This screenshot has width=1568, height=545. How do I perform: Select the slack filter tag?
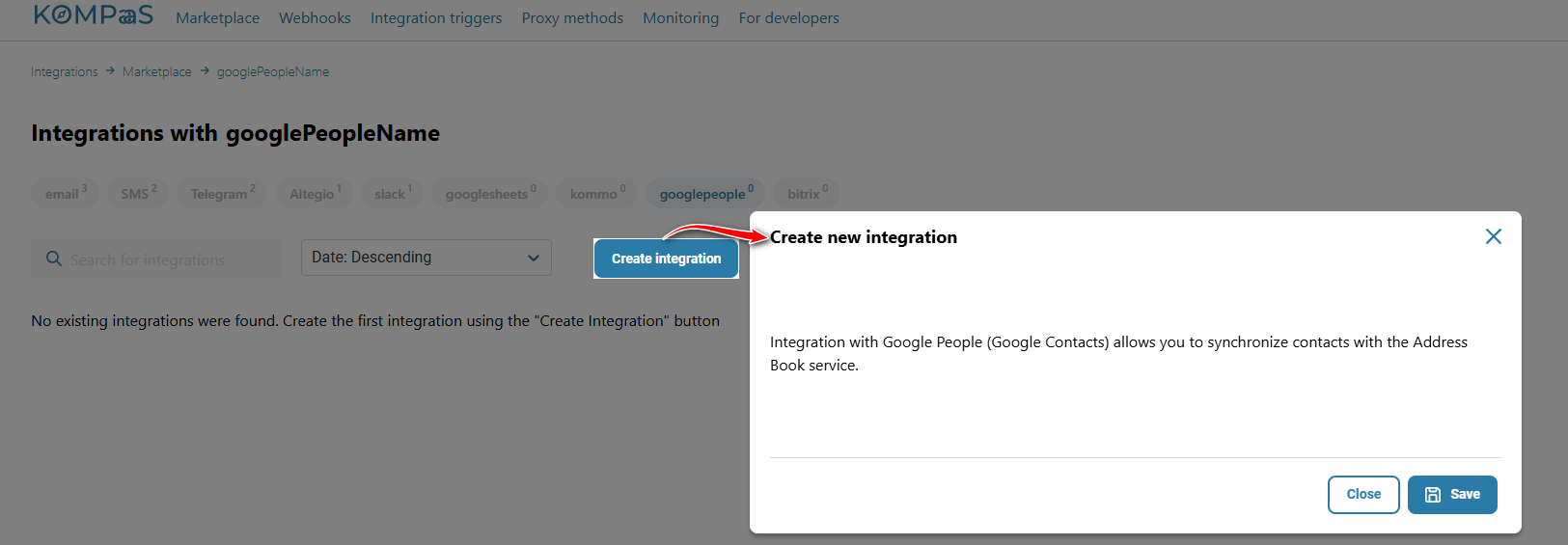click(393, 193)
